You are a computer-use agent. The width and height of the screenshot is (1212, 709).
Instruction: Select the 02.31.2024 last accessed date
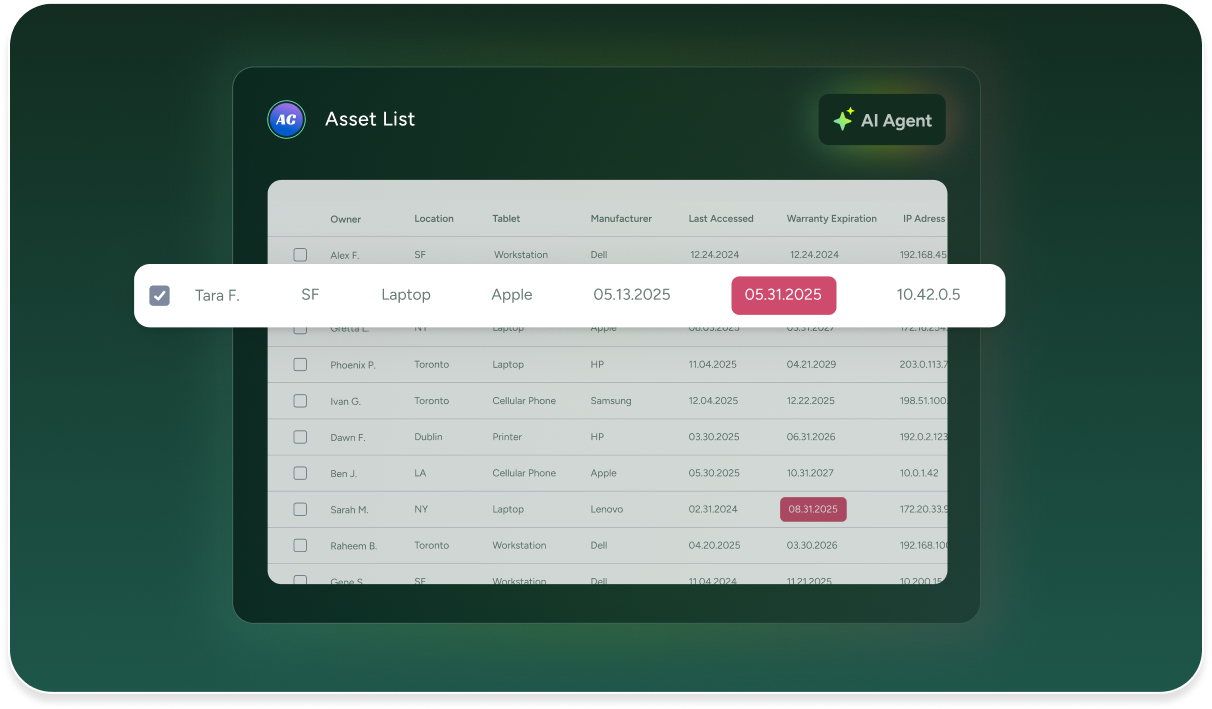pos(713,509)
